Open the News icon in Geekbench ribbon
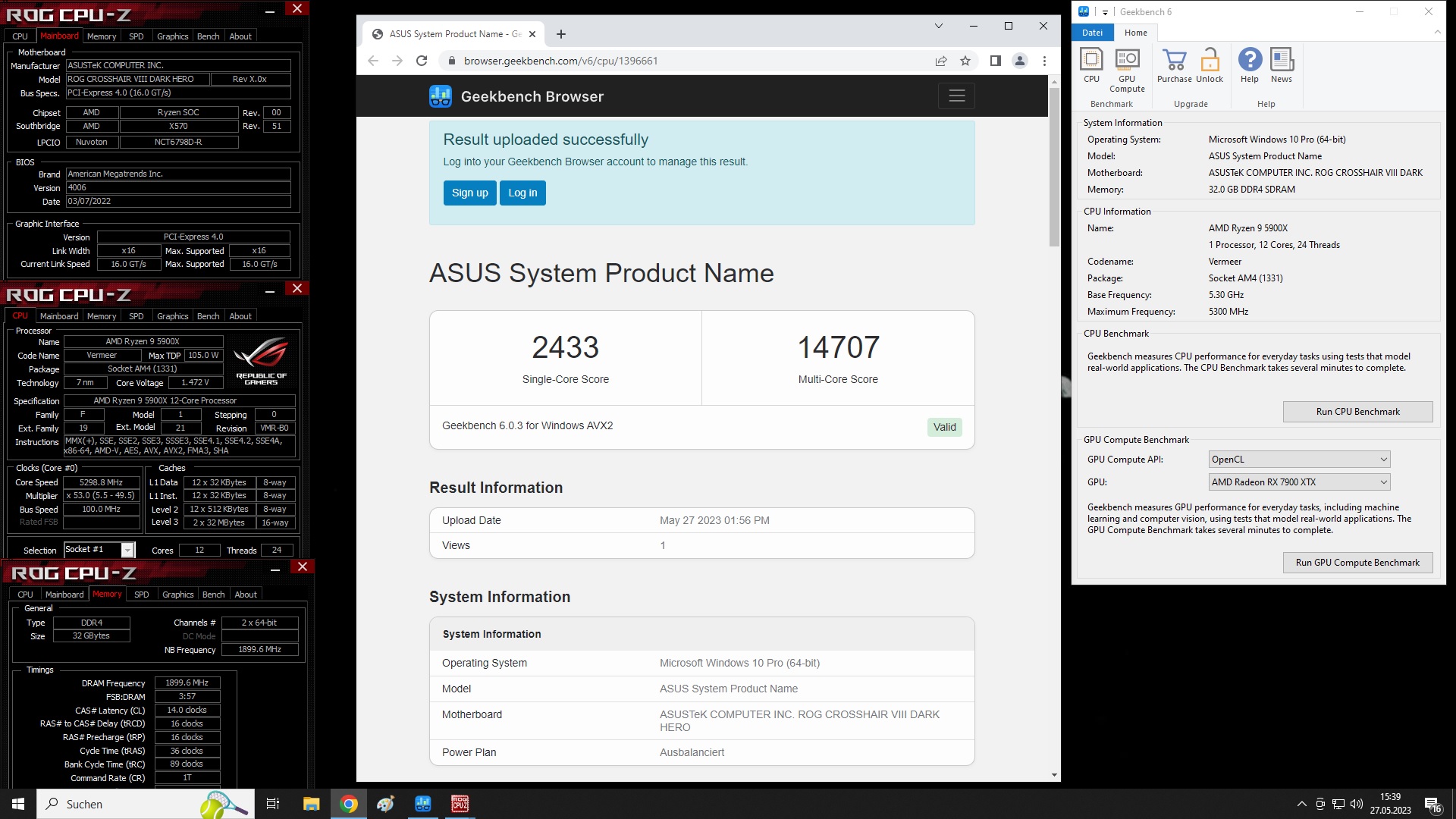The width and height of the screenshot is (1456, 819). pyautogui.click(x=1282, y=65)
